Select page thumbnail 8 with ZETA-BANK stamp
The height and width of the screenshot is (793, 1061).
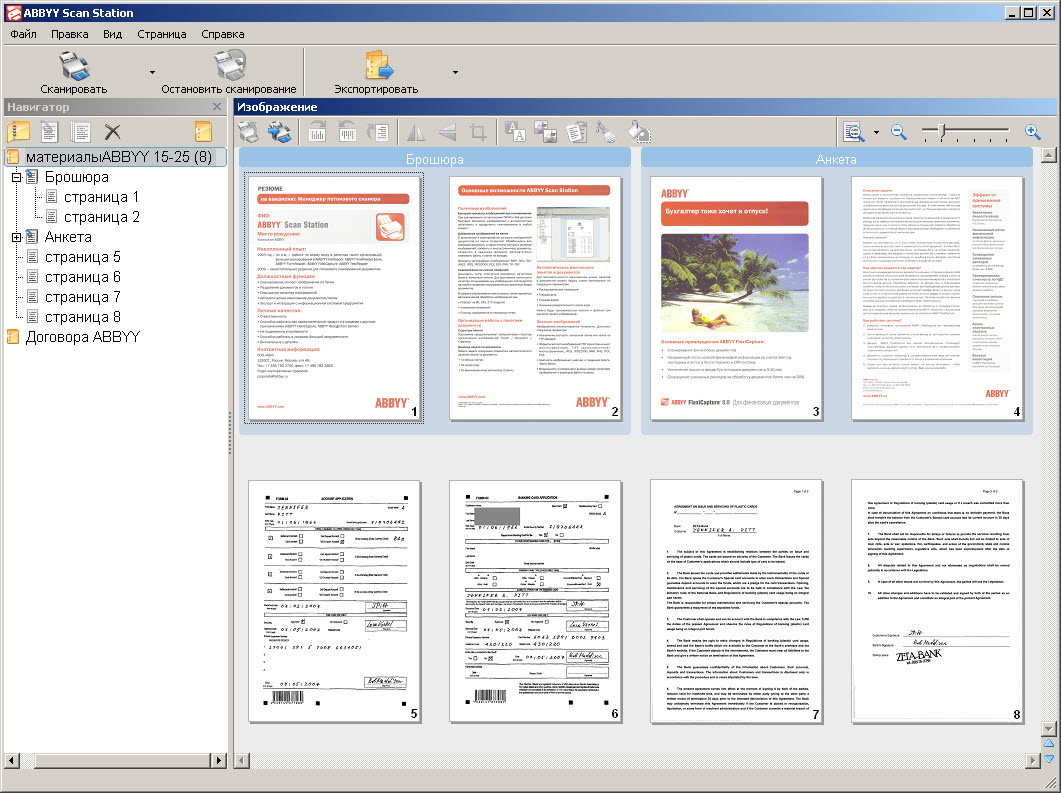point(937,601)
